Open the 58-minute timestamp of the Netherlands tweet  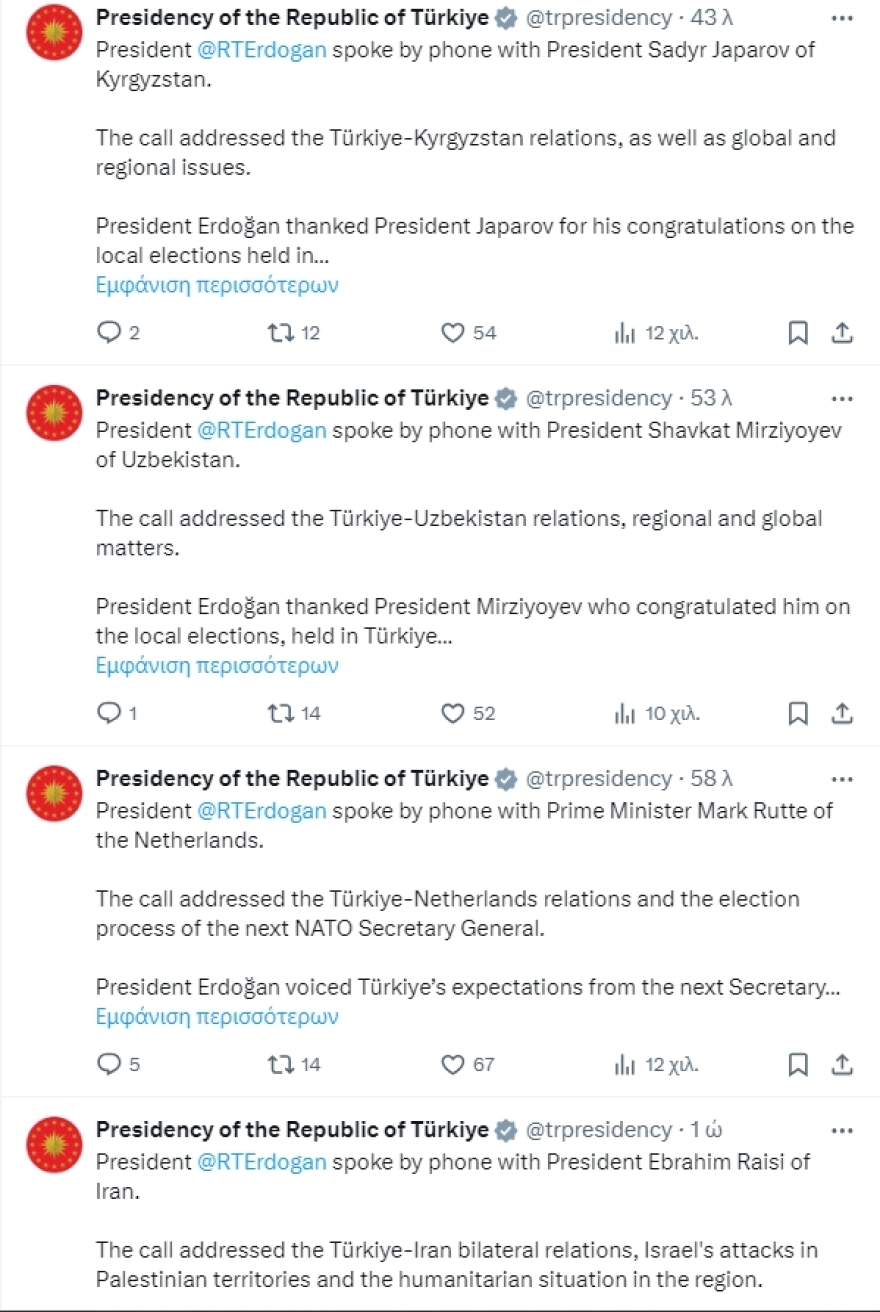(711, 778)
